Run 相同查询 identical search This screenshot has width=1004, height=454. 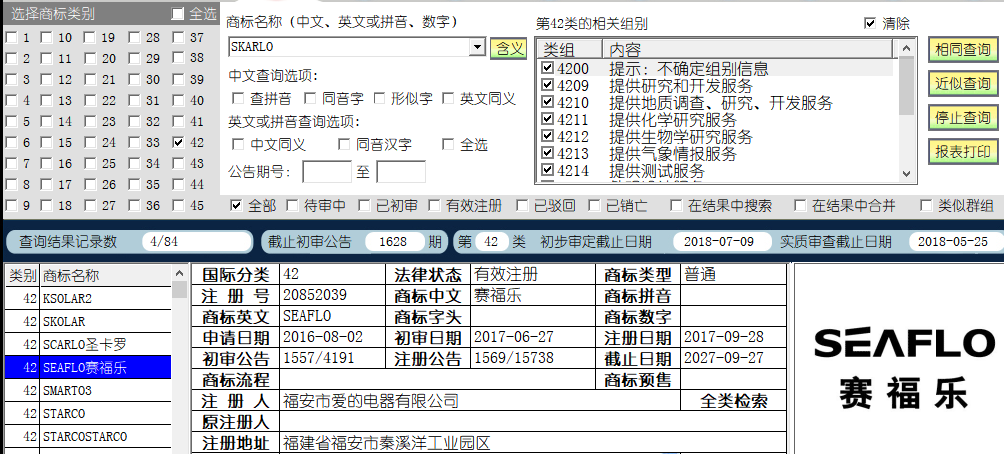point(962,50)
